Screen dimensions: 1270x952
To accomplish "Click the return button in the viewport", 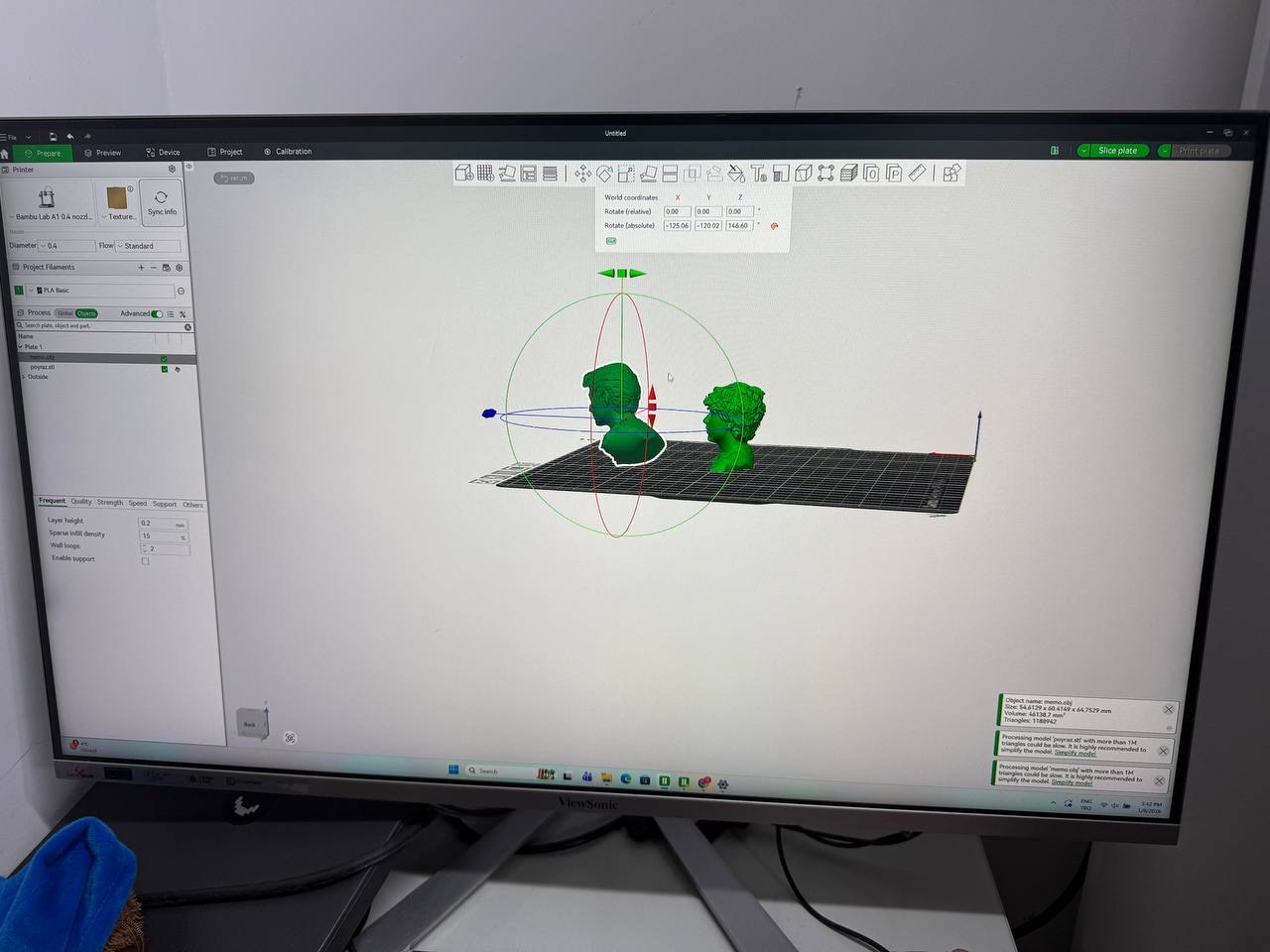I will (235, 178).
